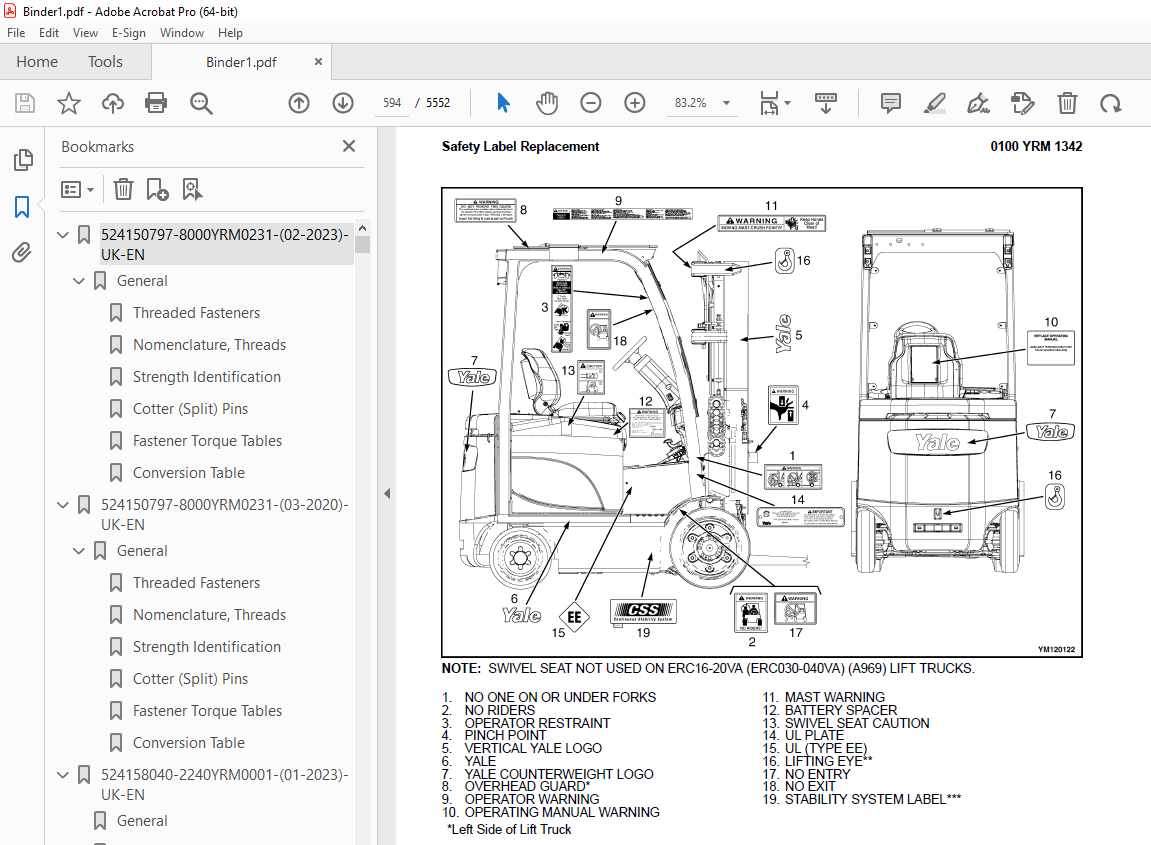Open the Attachments paperclip panel
Viewport: 1151px width, 845px height.
tap(22, 253)
